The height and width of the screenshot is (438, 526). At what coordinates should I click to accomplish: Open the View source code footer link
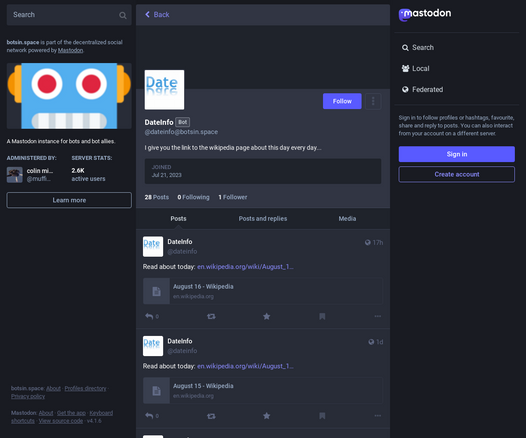[60, 421]
